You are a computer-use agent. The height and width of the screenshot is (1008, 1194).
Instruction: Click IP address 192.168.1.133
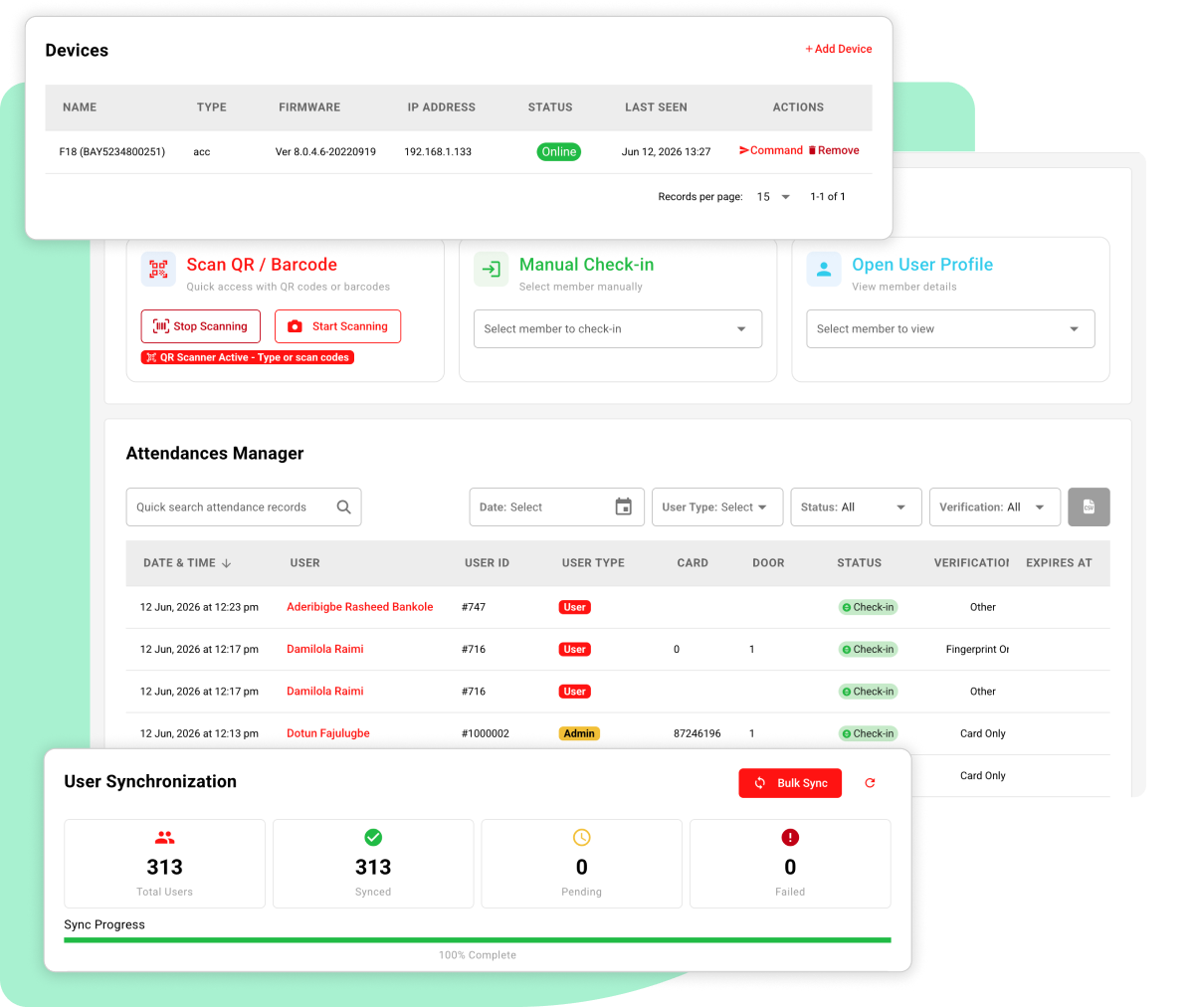438,152
